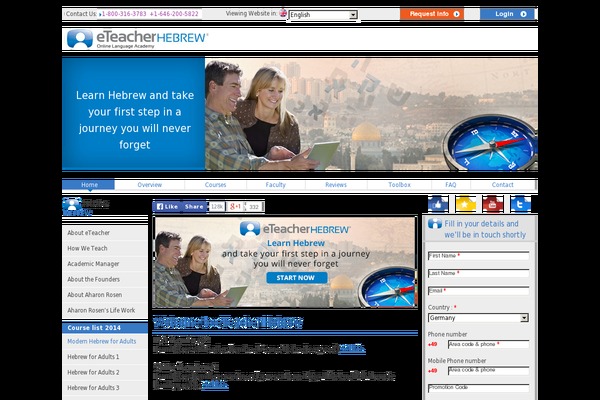
Task: Open the Reviews navigation tab
Action: coord(336,184)
